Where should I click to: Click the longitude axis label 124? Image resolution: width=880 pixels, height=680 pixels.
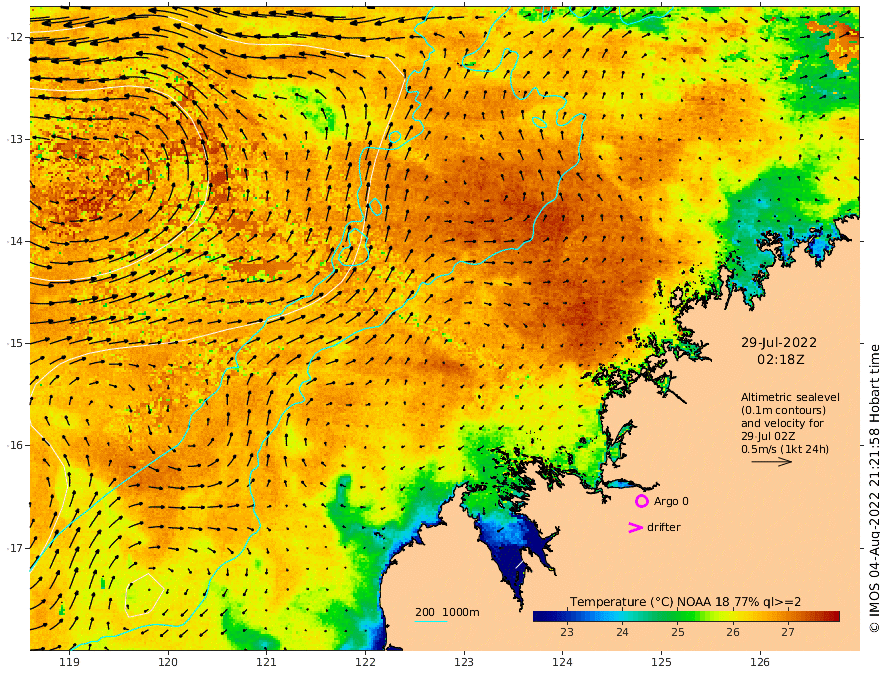(x=562, y=662)
